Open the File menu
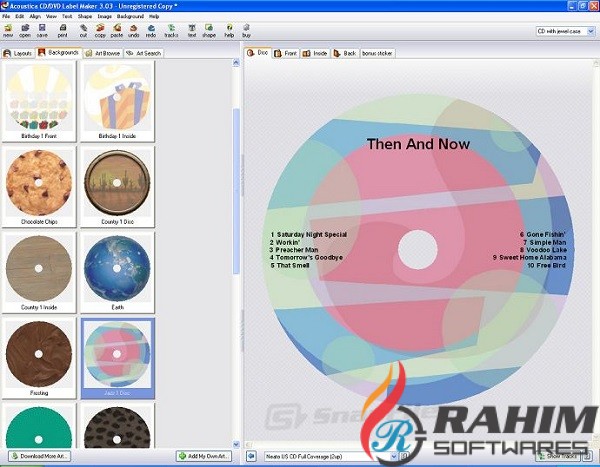The width and height of the screenshot is (600, 467). (6, 16)
